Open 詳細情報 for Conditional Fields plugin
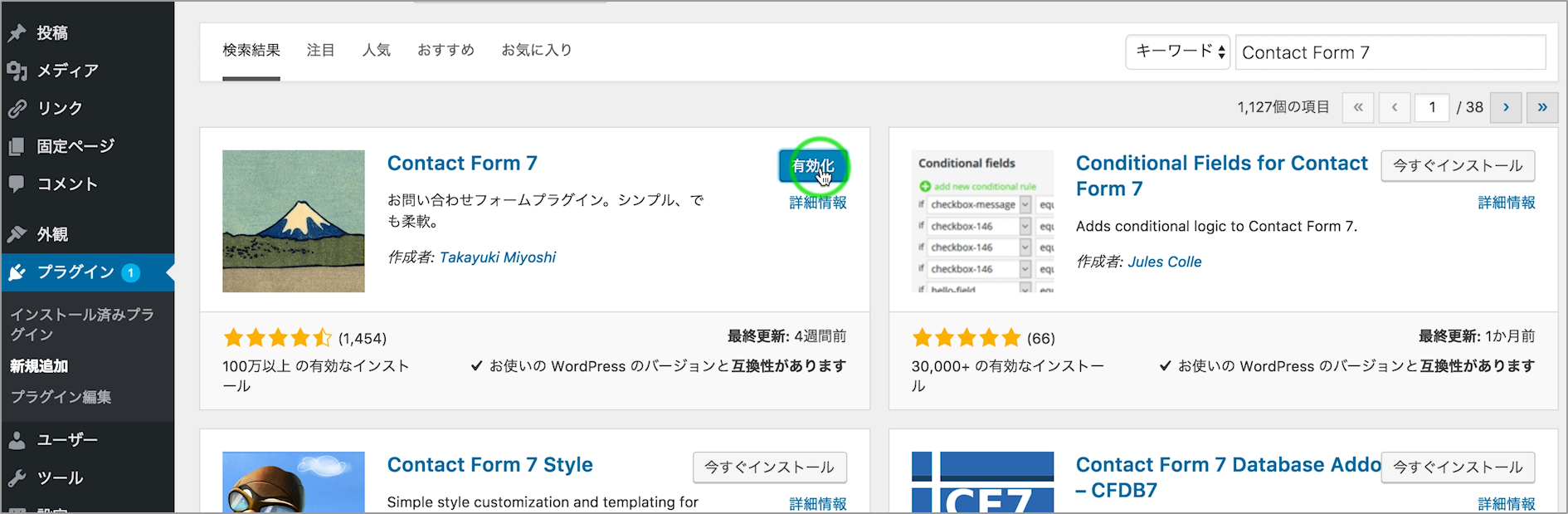 coord(1507,203)
